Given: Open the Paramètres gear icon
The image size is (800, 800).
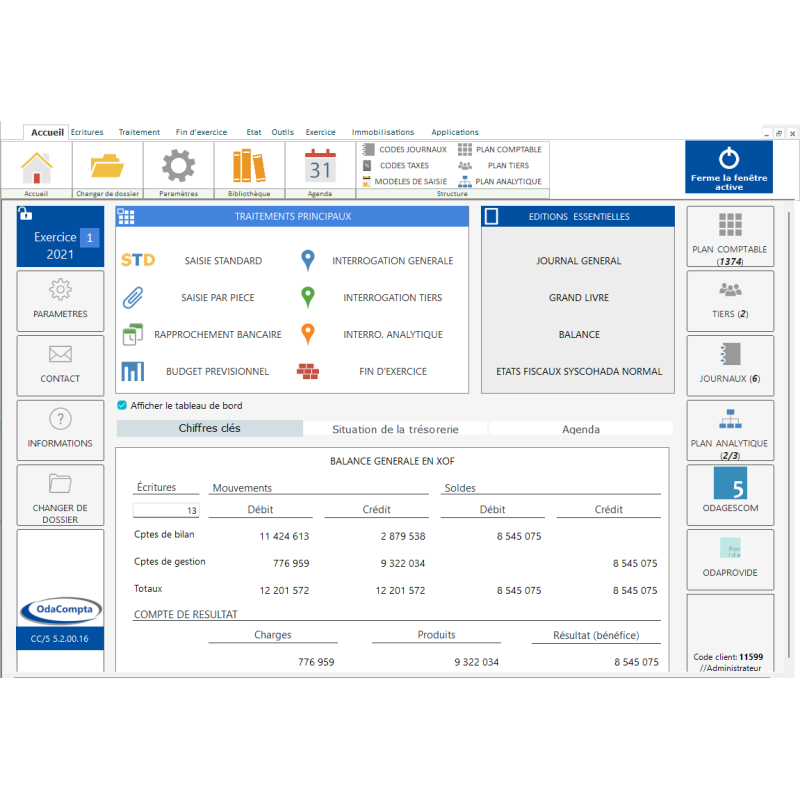Looking at the screenshot, I should tap(178, 165).
